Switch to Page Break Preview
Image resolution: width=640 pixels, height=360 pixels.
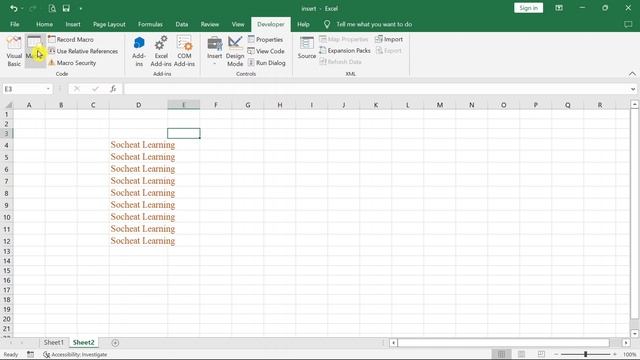point(541,354)
